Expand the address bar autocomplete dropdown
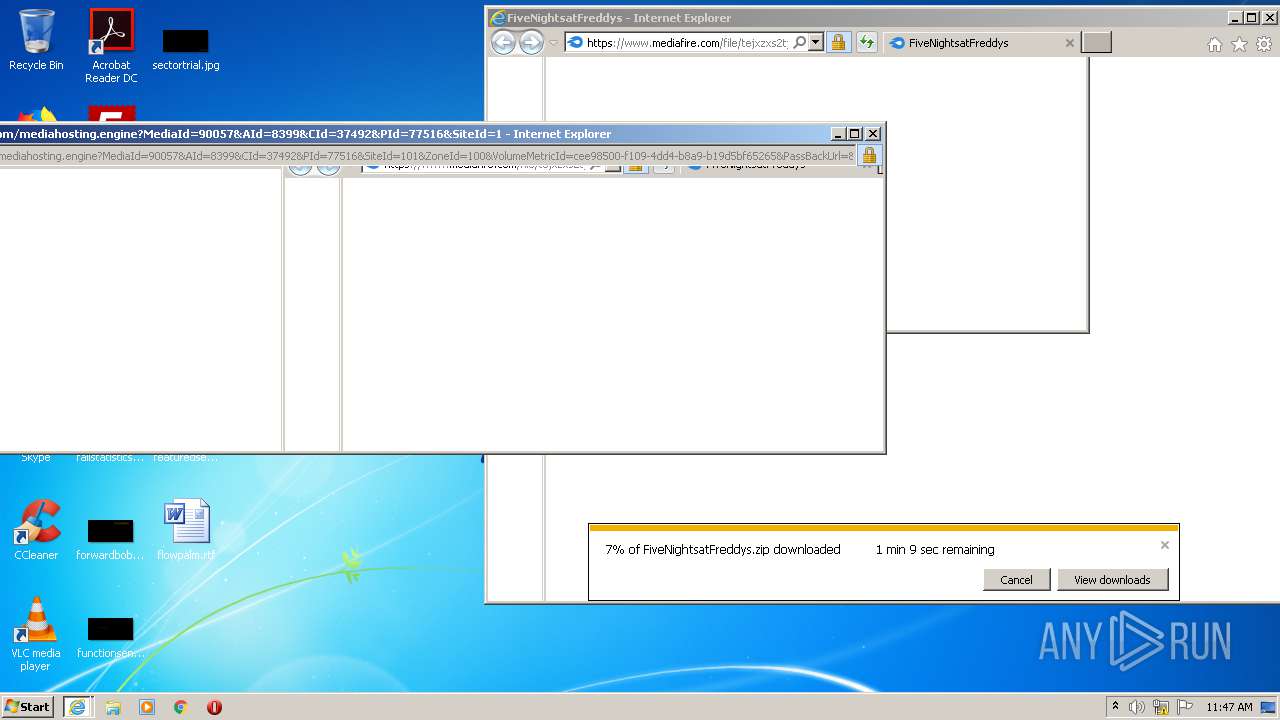The width and height of the screenshot is (1280, 720). point(816,42)
